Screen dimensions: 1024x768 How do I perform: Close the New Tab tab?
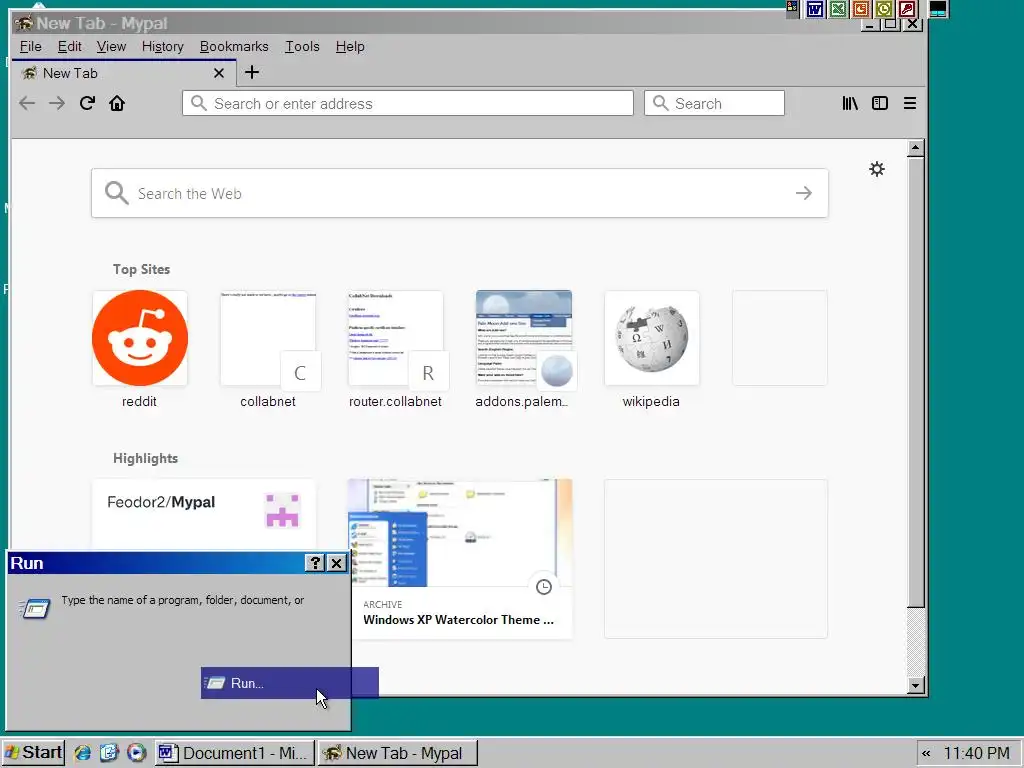click(219, 73)
